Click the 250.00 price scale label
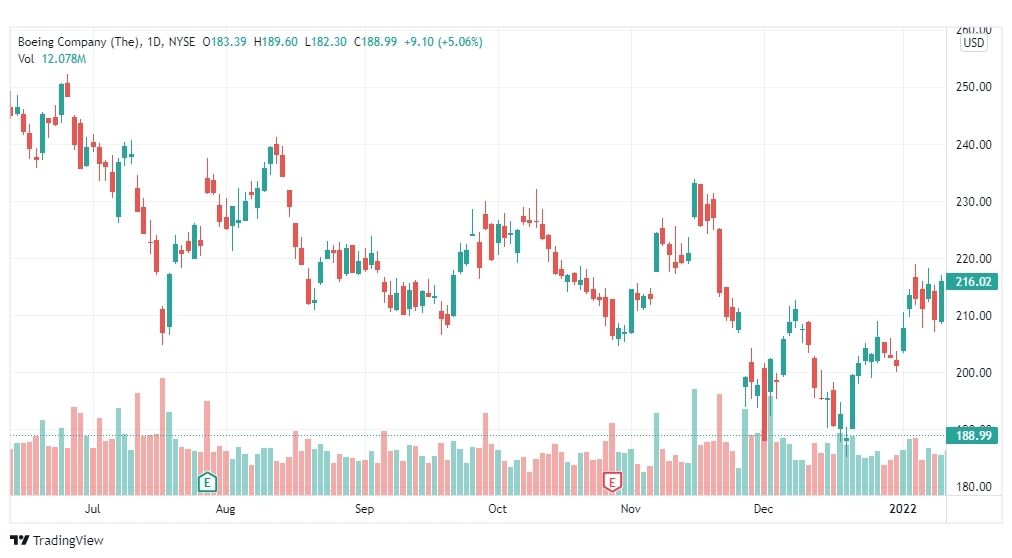The width and height of the screenshot is (1012, 558). point(973,87)
